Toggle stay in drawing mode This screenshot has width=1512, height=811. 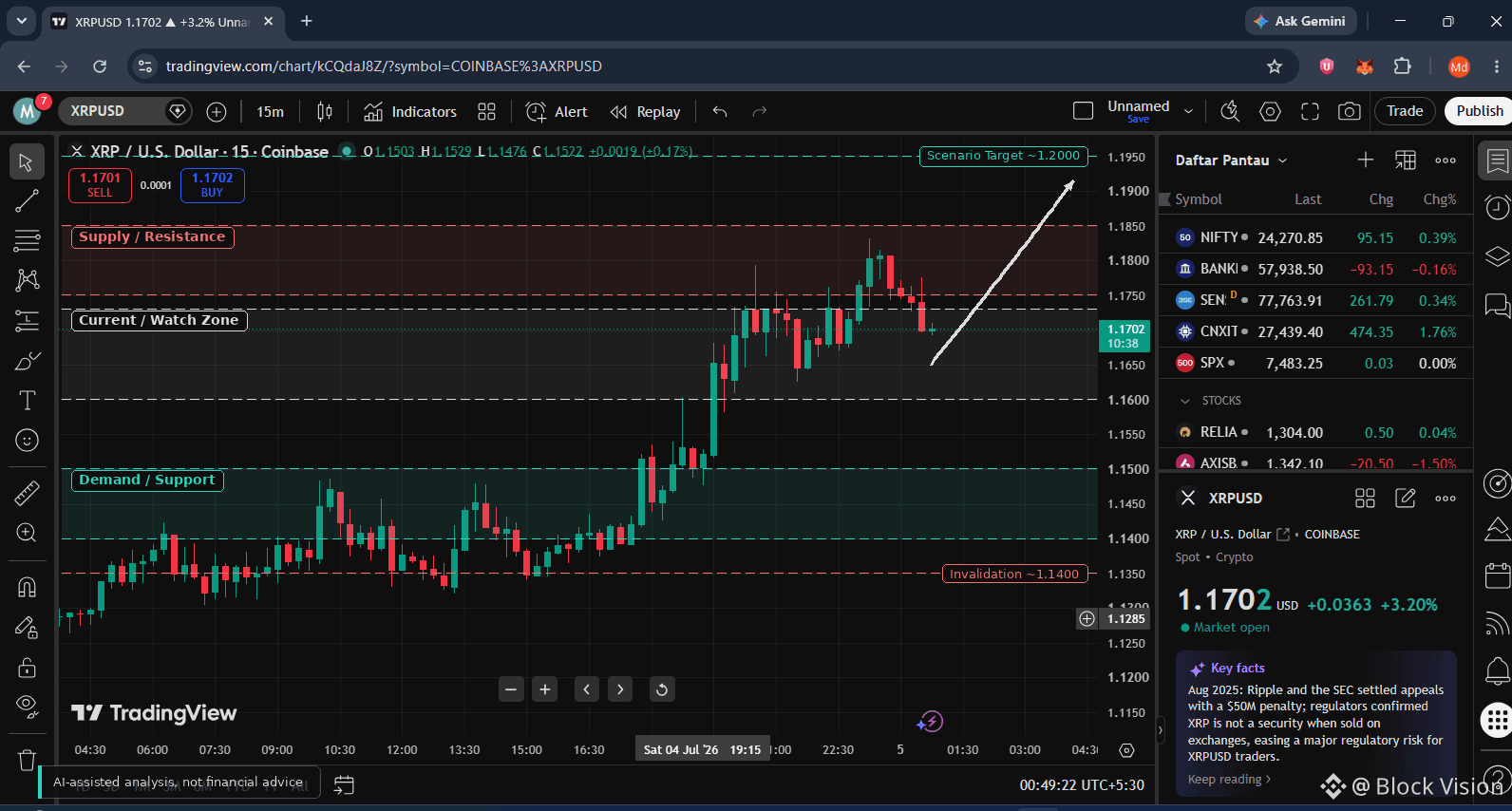click(x=27, y=627)
